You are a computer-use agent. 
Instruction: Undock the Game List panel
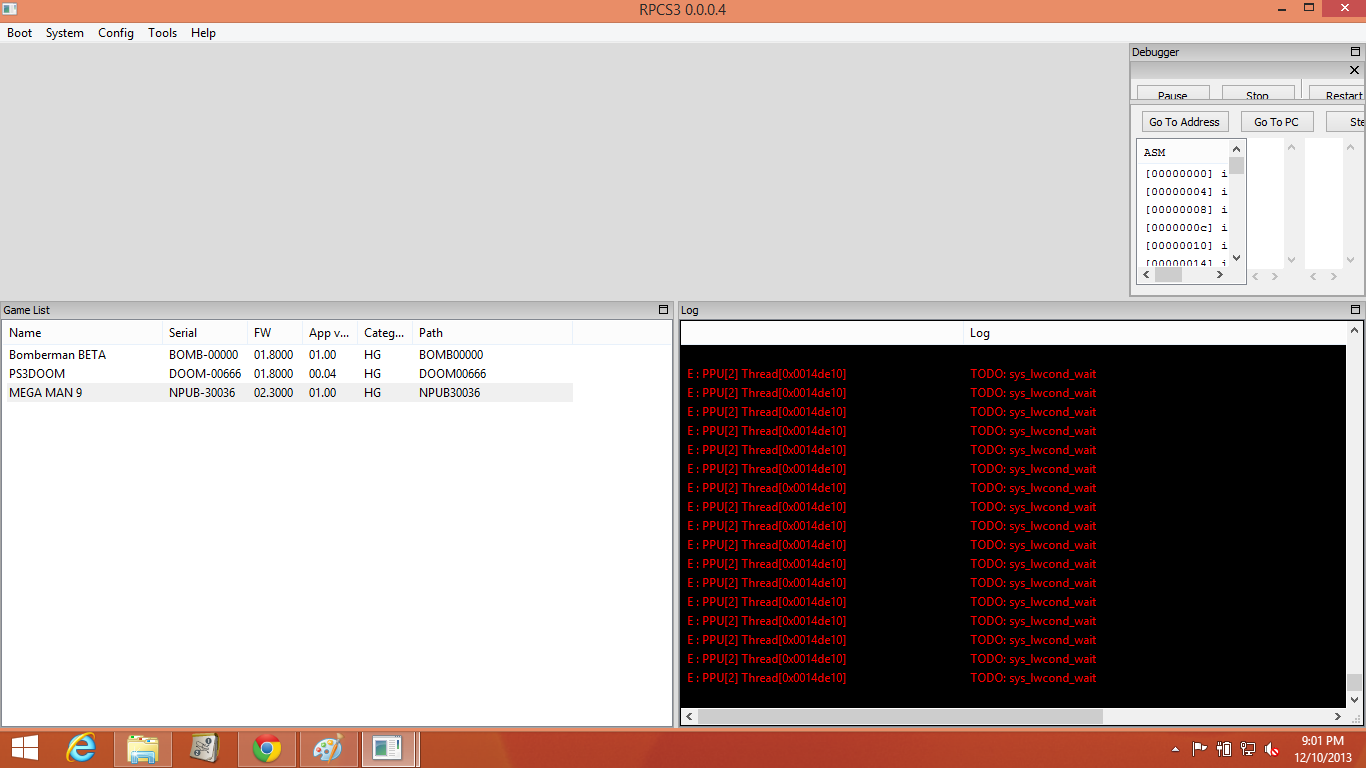pyautogui.click(x=663, y=310)
